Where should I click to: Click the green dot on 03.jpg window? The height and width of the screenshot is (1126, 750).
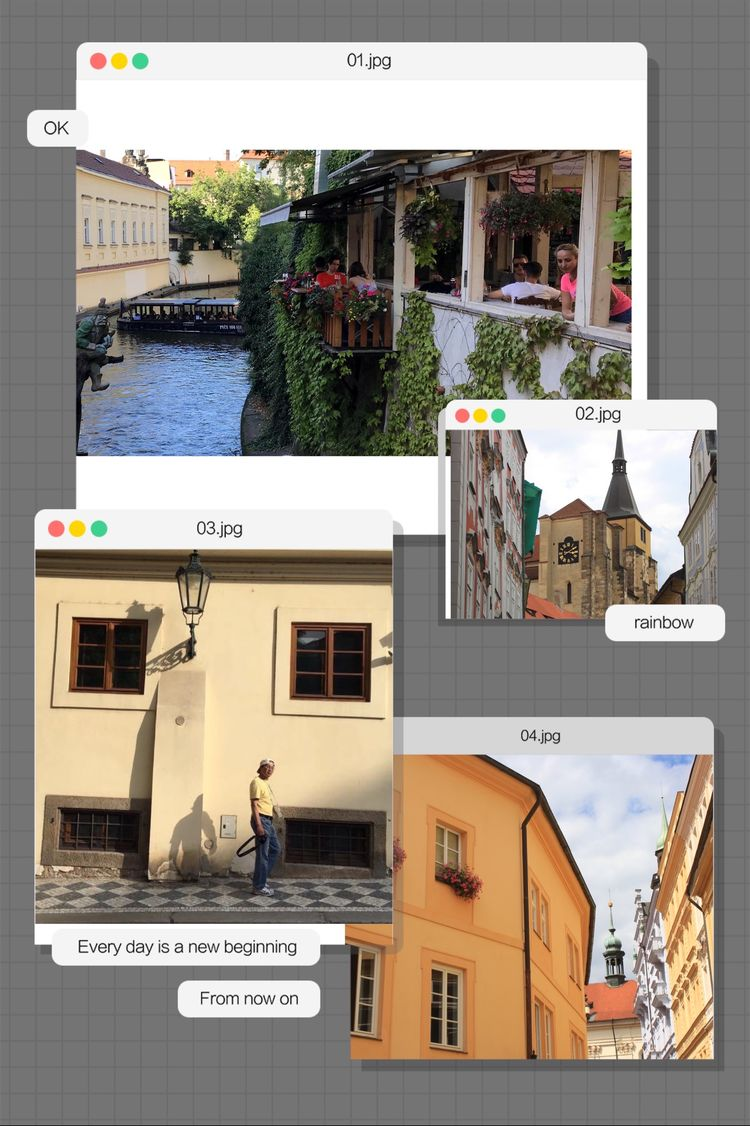click(99, 529)
